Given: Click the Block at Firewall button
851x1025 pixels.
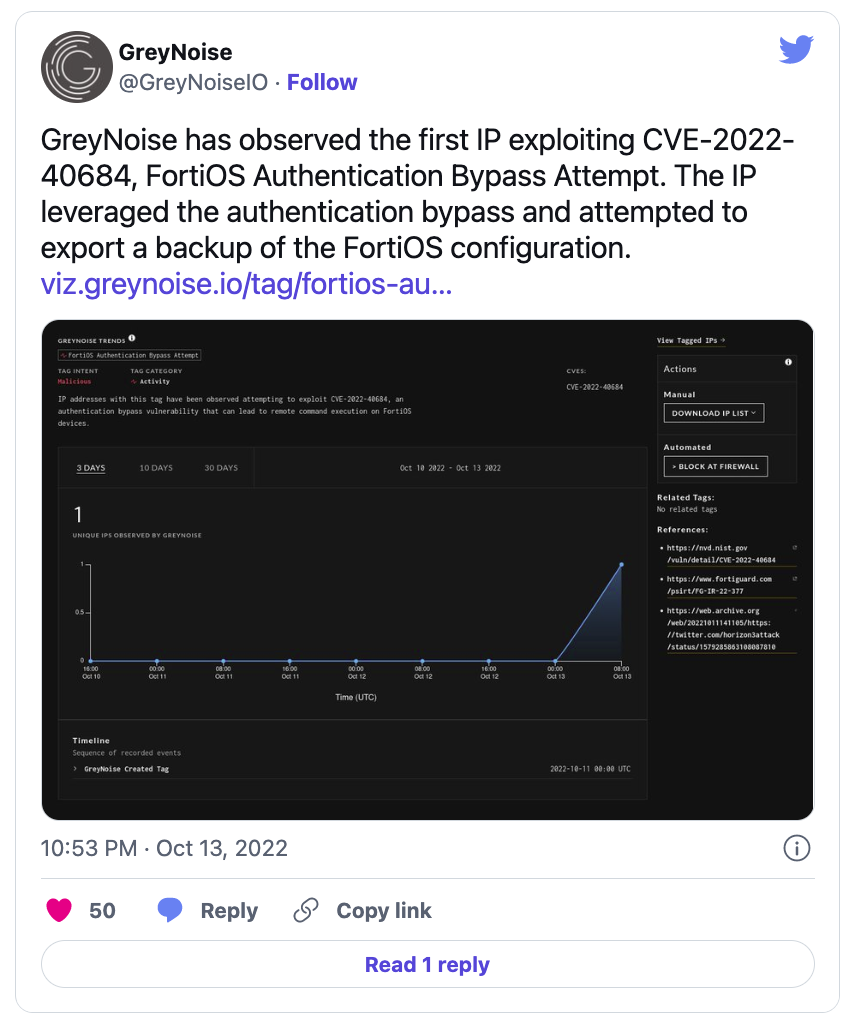Looking at the screenshot, I should tap(715, 466).
